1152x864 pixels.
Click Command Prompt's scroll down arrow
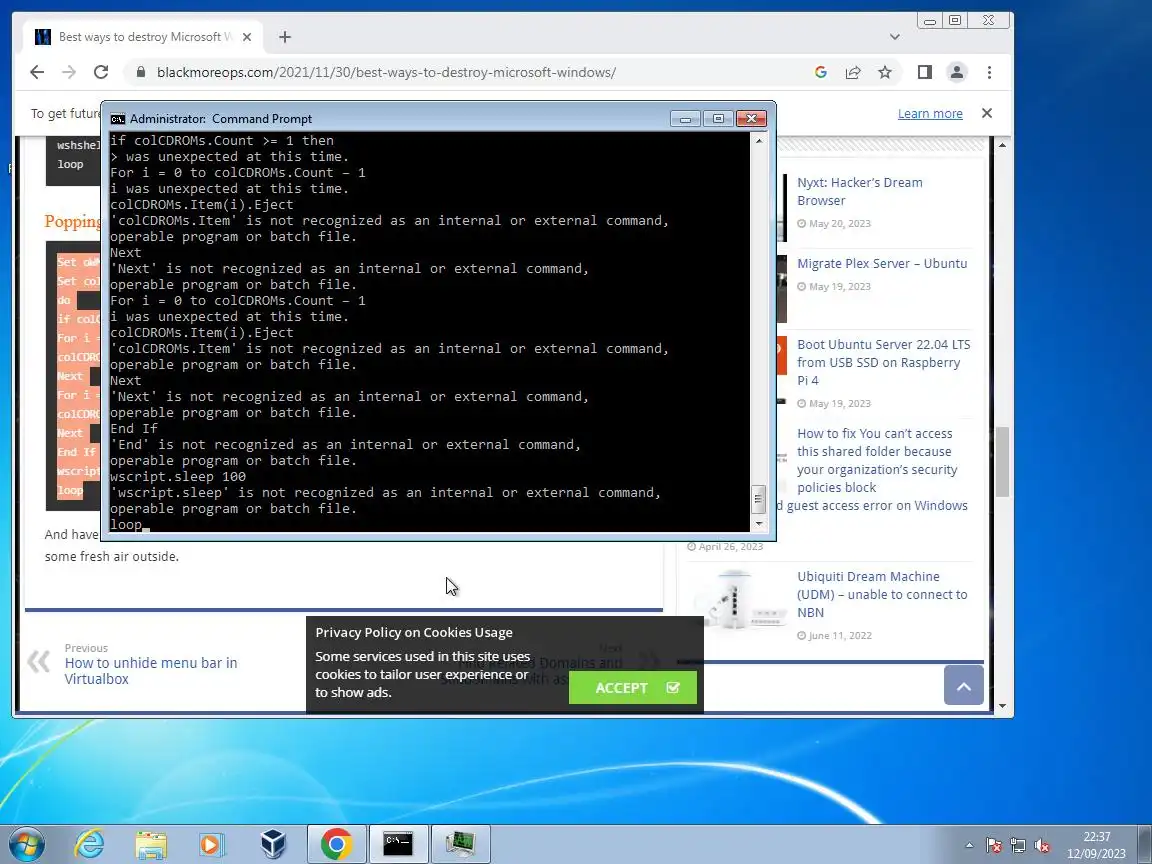pyautogui.click(x=758, y=524)
